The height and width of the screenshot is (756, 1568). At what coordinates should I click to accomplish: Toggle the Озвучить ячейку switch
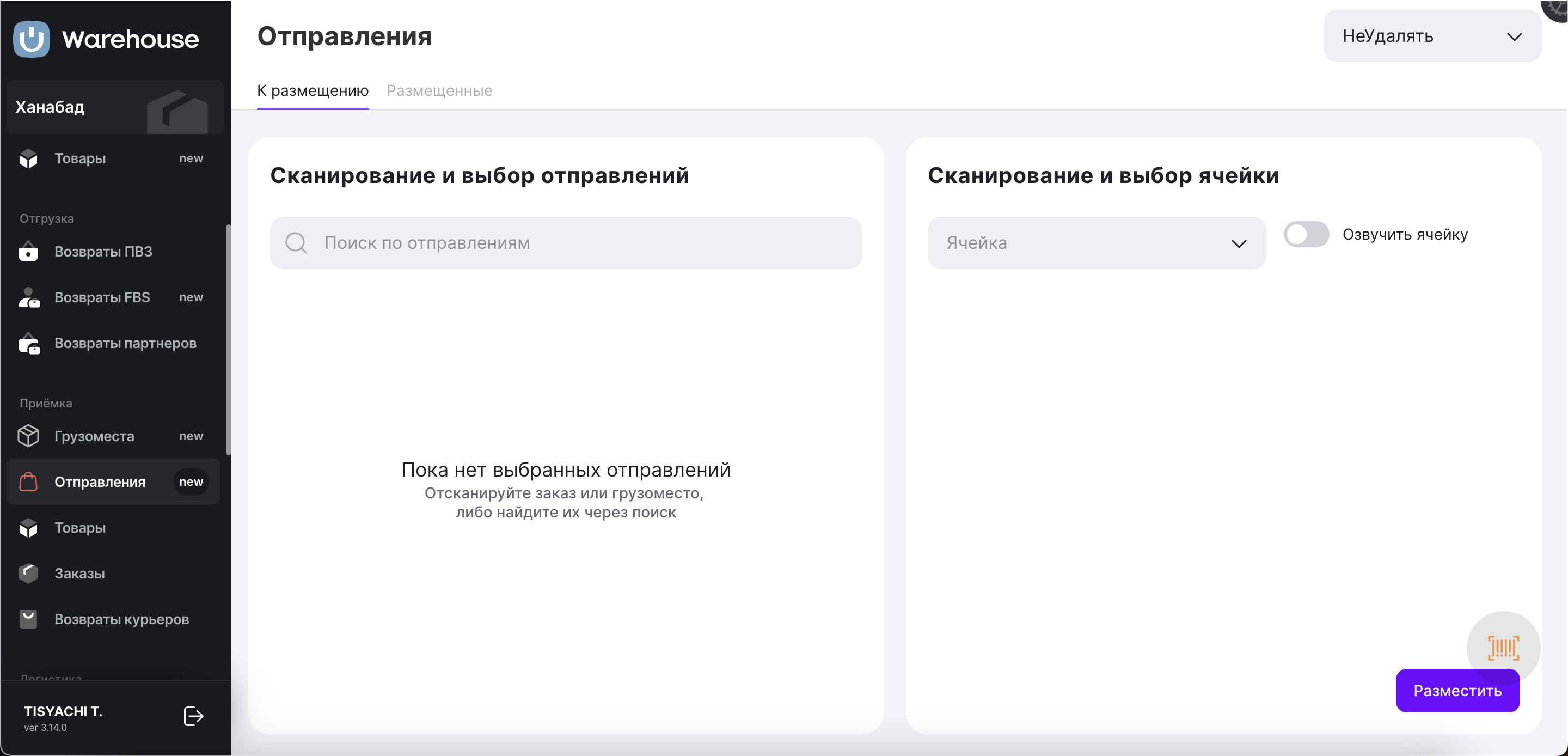pos(1306,235)
